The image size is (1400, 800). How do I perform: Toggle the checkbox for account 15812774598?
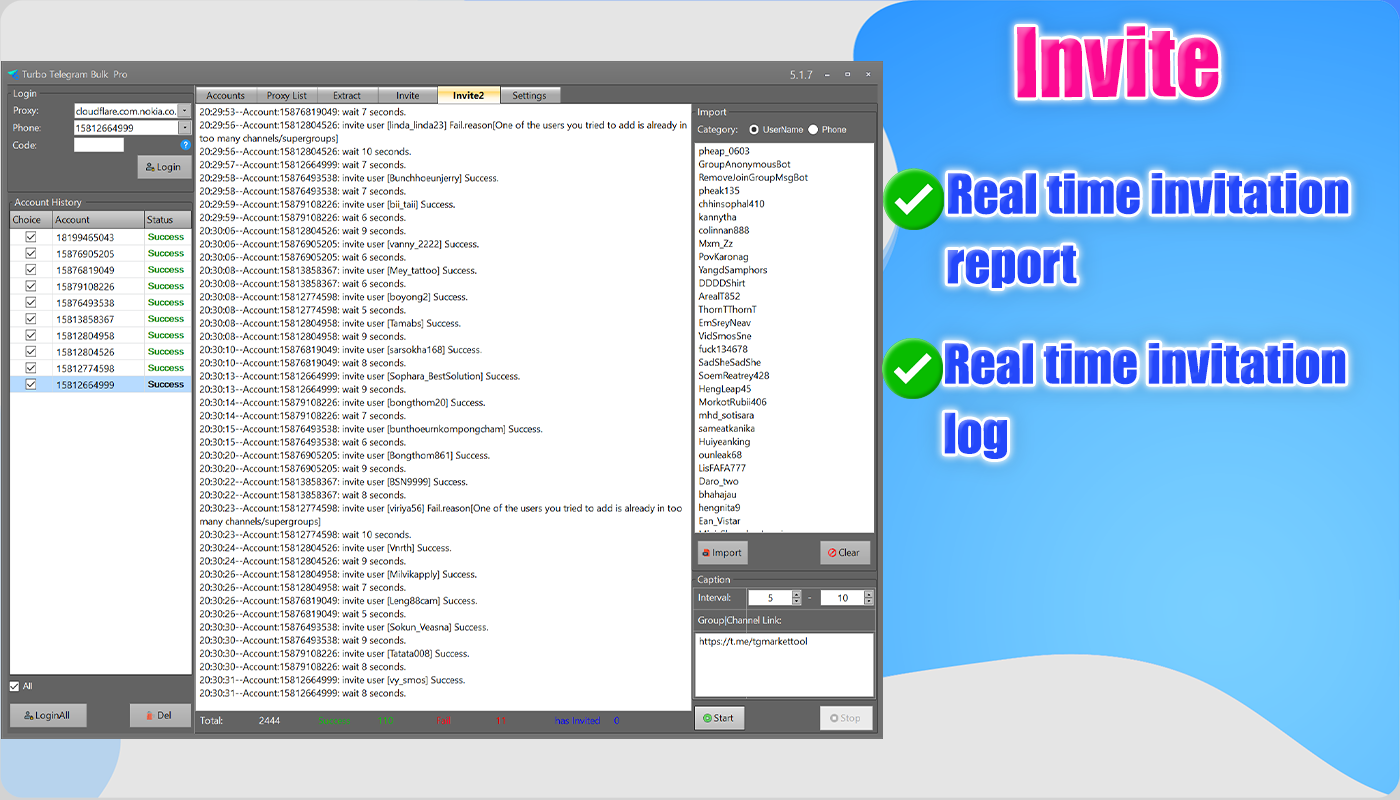click(30, 368)
